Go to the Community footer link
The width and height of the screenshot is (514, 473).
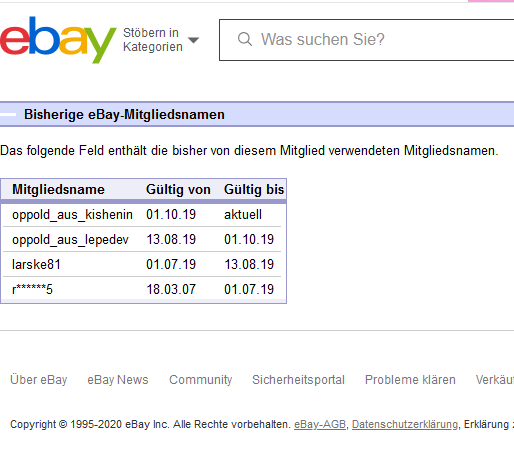200,380
